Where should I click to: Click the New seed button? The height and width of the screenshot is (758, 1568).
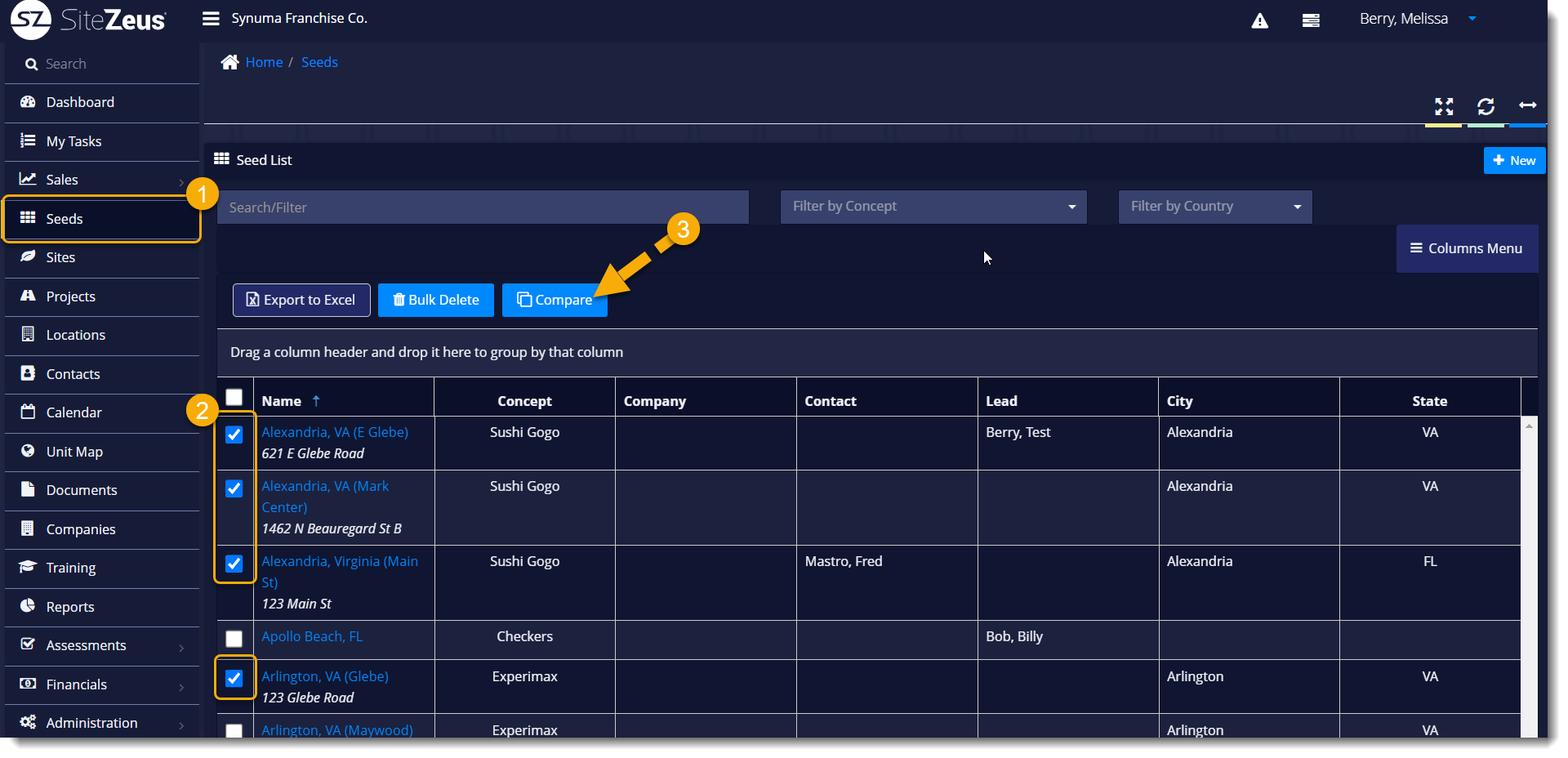pos(1514,160)
